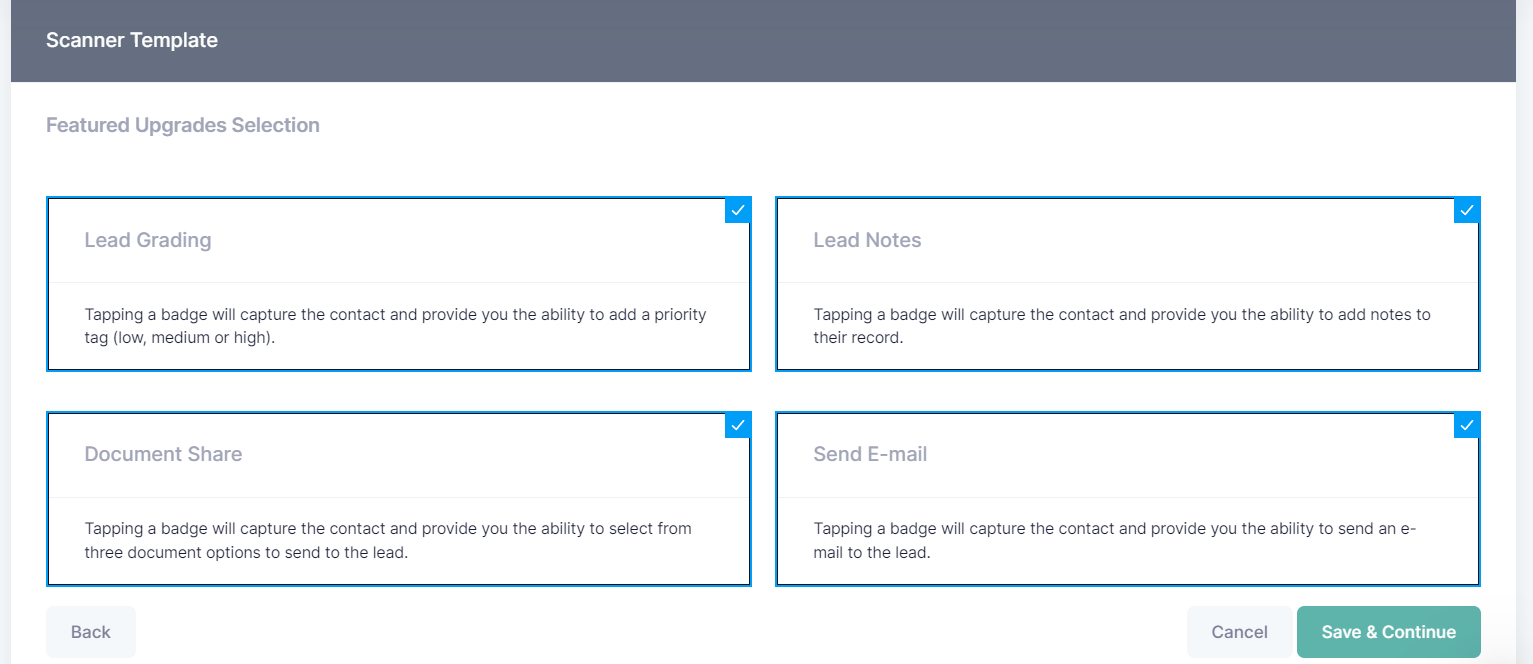Select the Send E-mail card title
The image size is (1533, 664).
(x=870, y=454)
